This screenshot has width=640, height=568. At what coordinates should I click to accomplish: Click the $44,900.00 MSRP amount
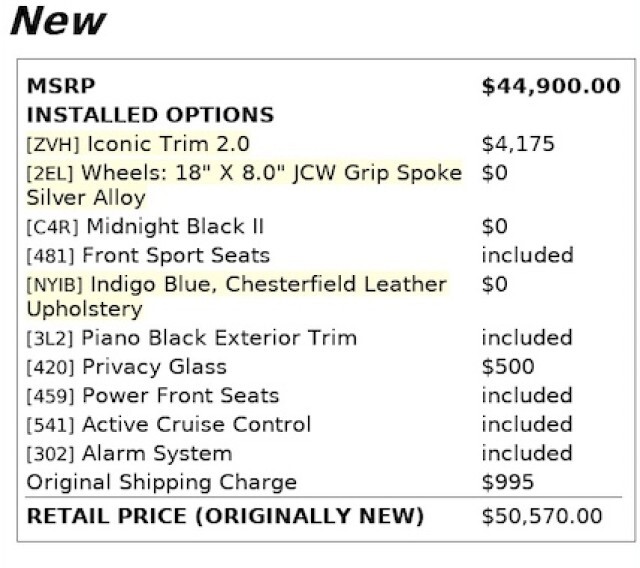[x=551, y=87]
